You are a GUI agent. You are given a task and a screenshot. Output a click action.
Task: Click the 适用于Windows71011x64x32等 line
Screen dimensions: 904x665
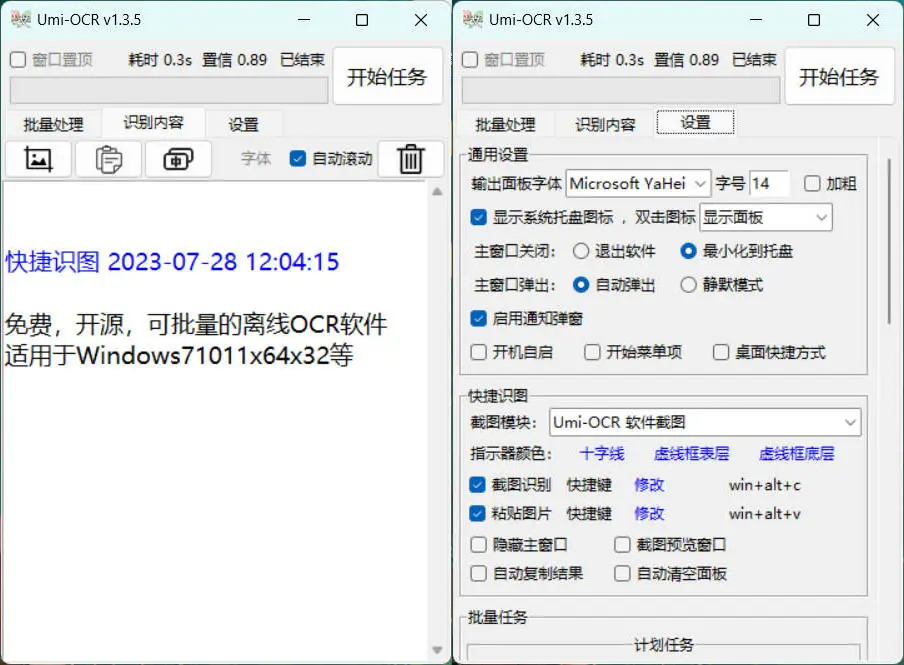179,355
